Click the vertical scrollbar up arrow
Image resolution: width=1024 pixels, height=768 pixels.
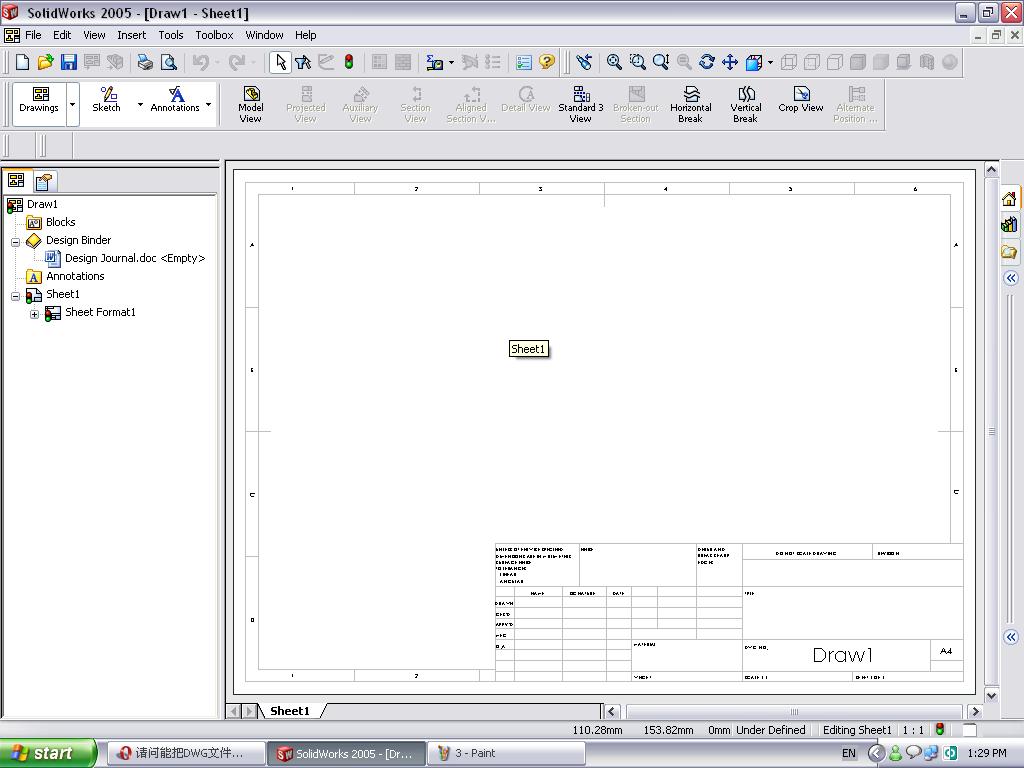click(x=991, y=170)
